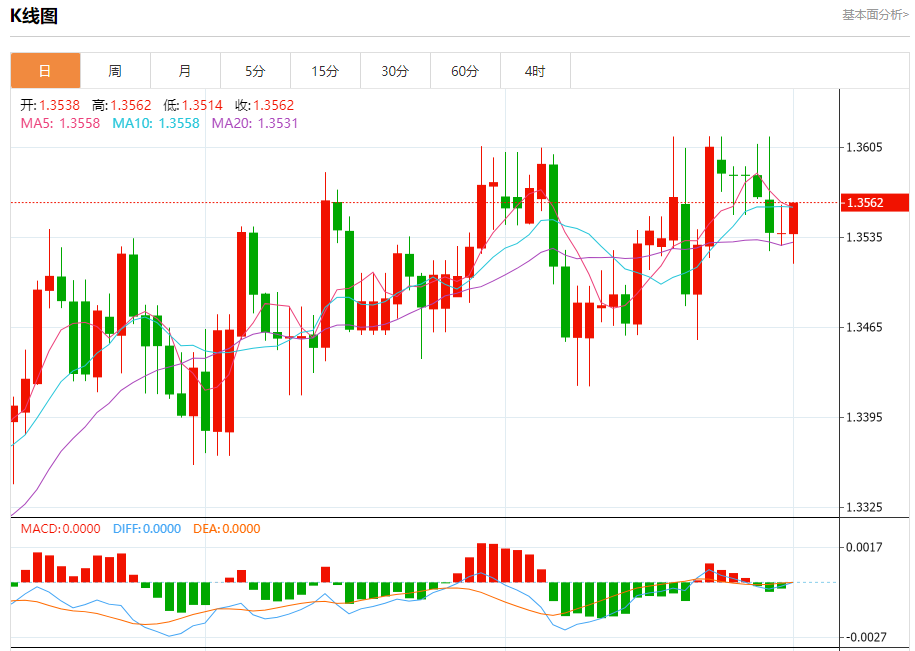Click the MACD:0.0000 indicator label
Screen dimensions: 915x651
[x=61, y=529]
